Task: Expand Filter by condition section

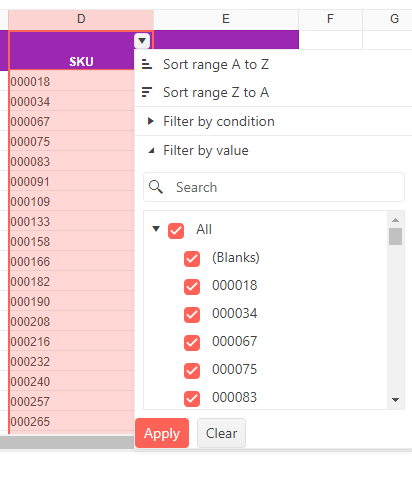Action: [151, 121]
